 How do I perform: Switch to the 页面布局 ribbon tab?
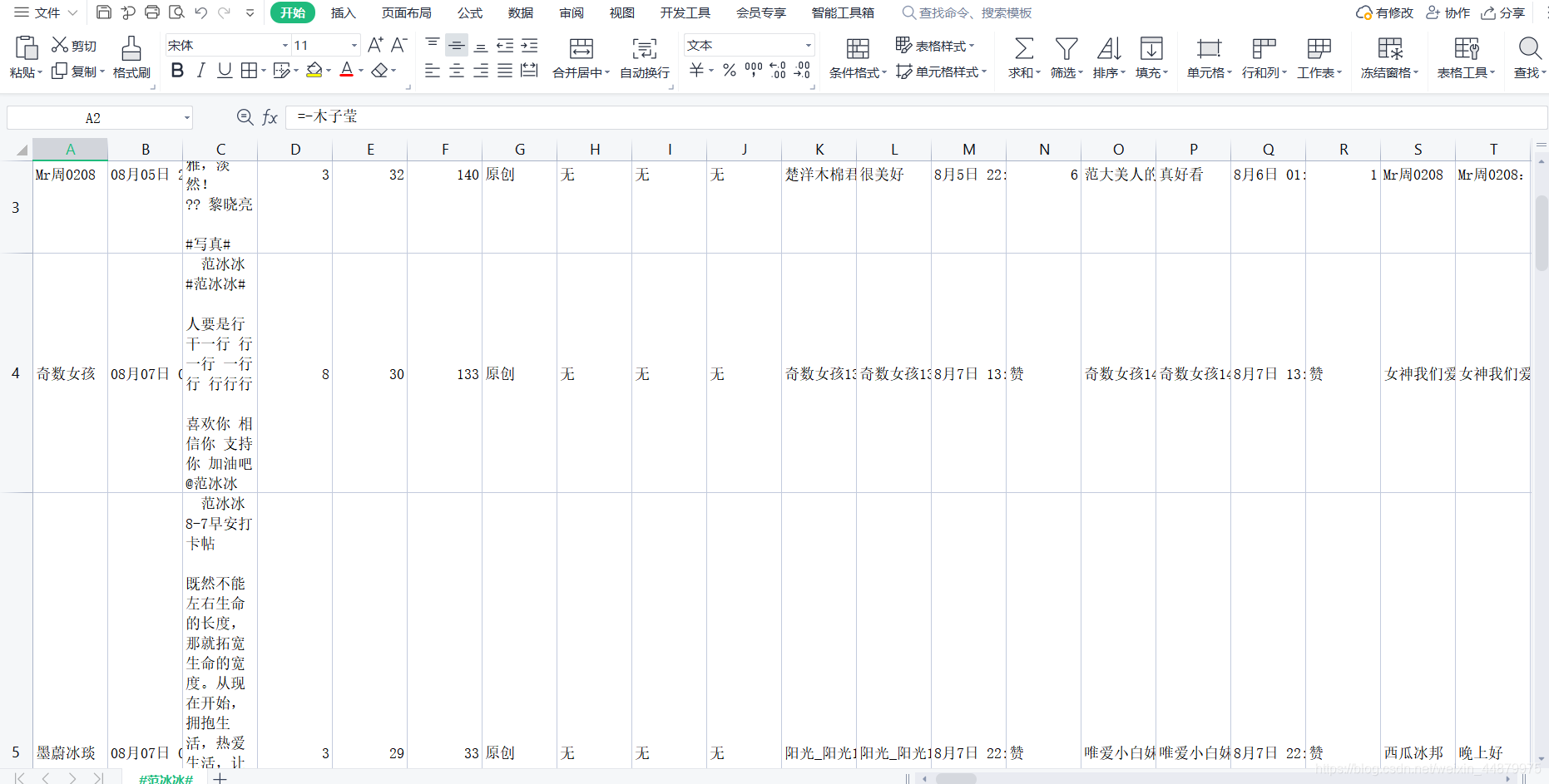407,12
